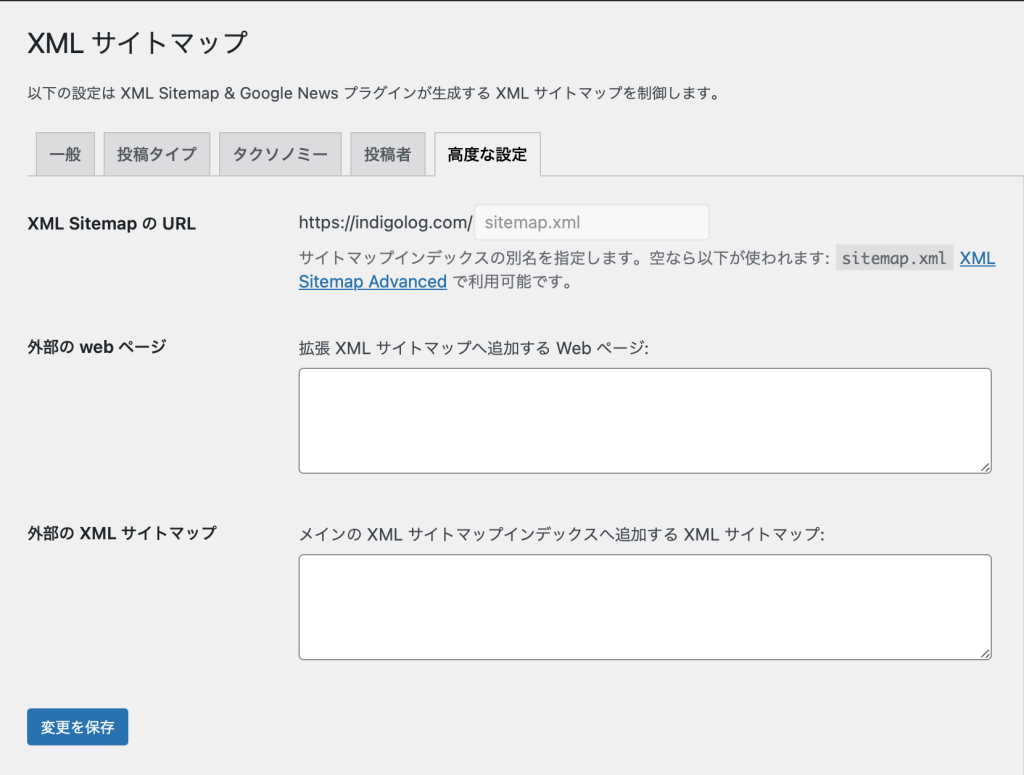Select the タクソノミー tab
The image size is (1024, 775).
[x=280, y=154]
